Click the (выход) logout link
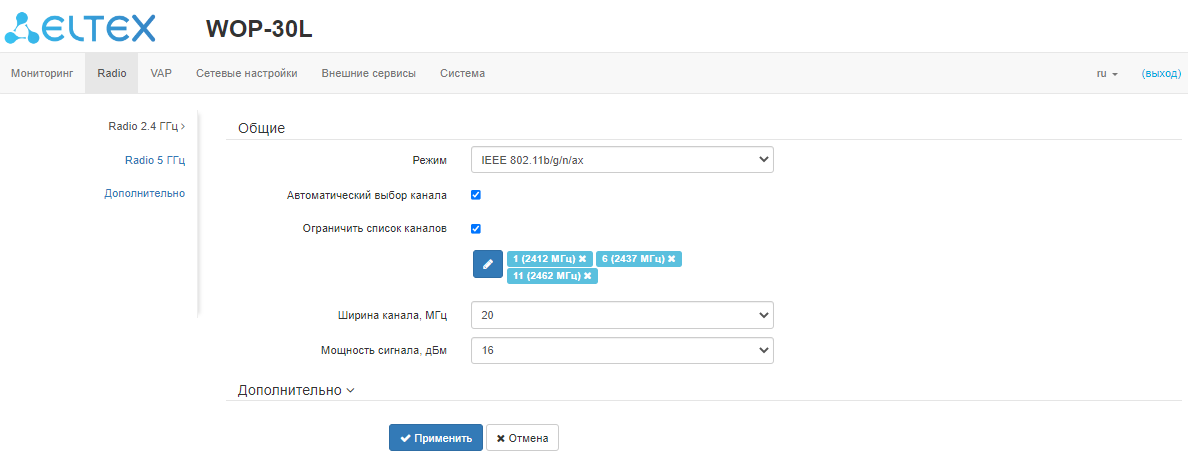 [1161, 74]
